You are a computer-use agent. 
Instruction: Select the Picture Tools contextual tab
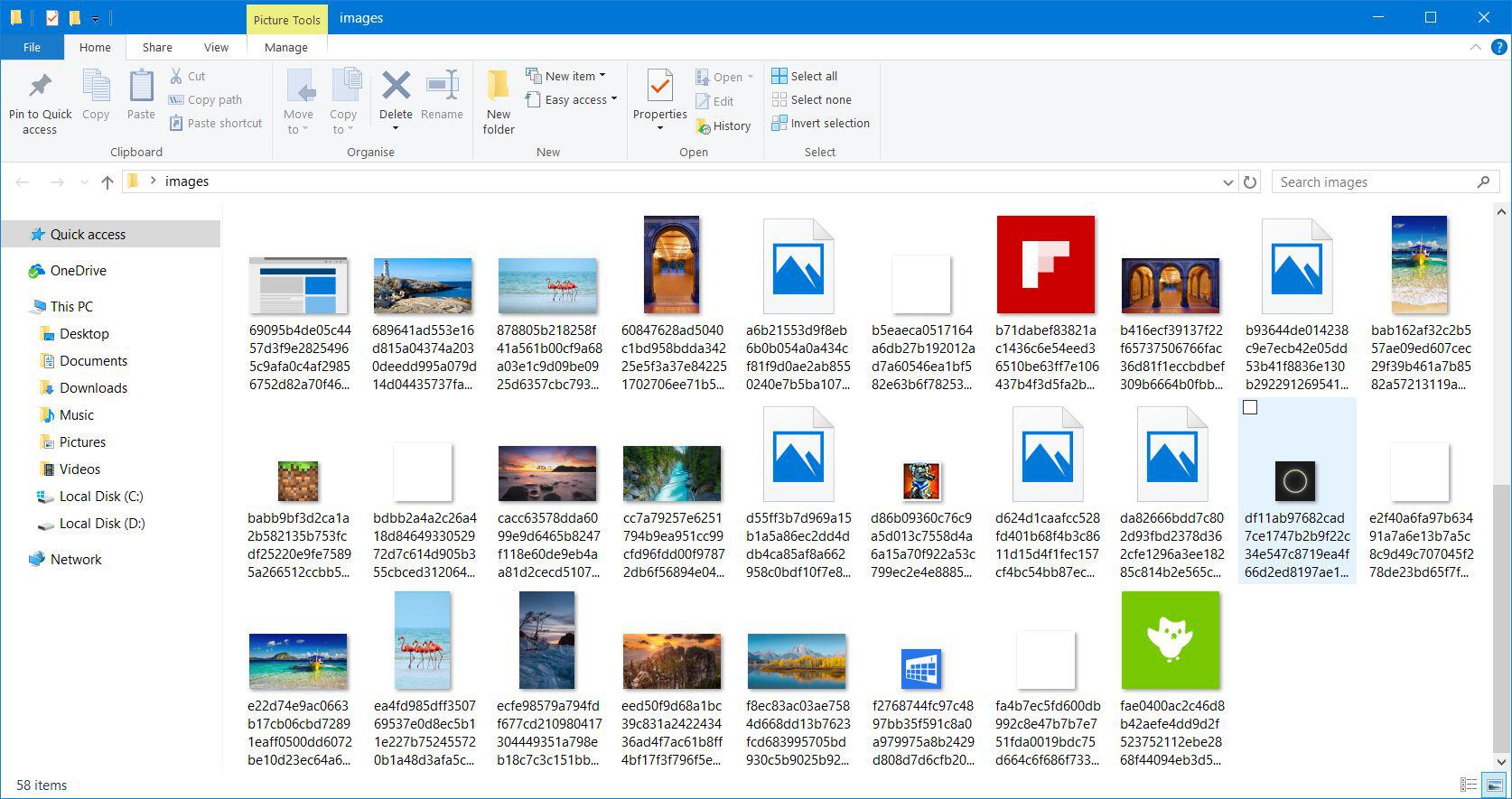pos(286,19)
